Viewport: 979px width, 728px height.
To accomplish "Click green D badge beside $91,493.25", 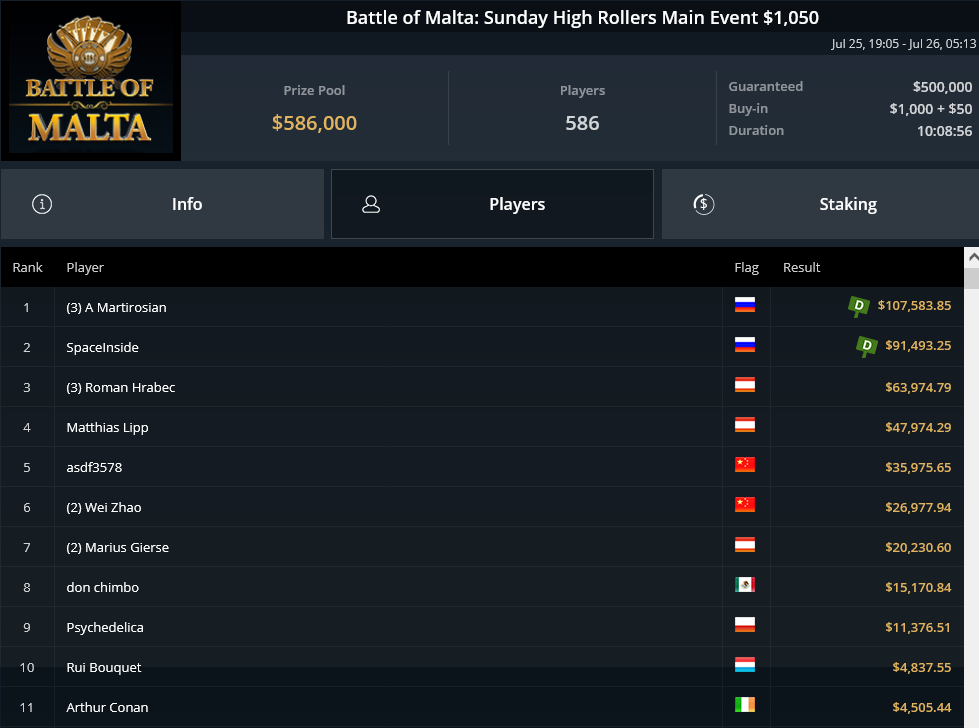I will click(x=867, y=346).
